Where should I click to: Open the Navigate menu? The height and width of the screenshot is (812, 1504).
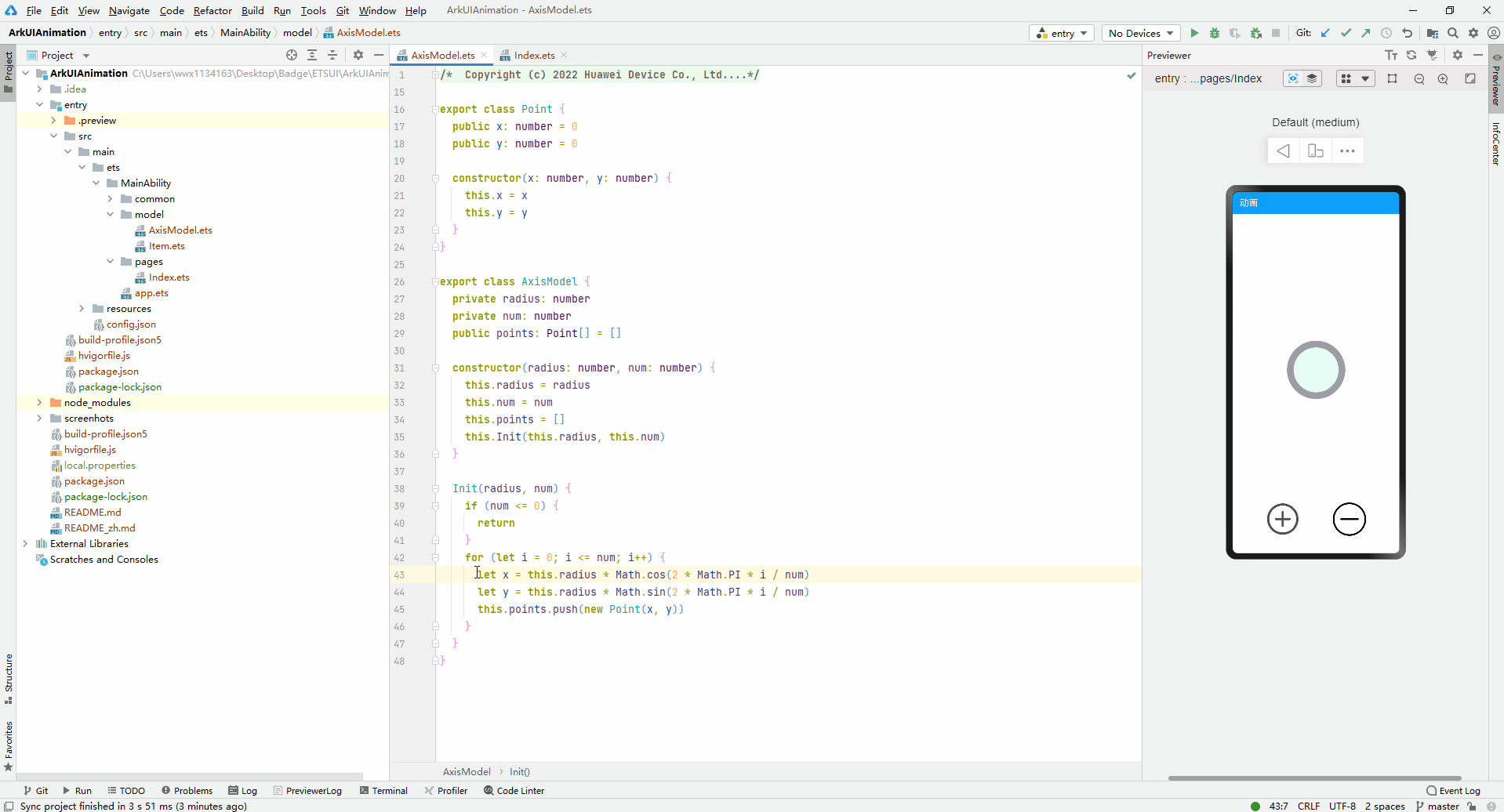pos(129,10)
